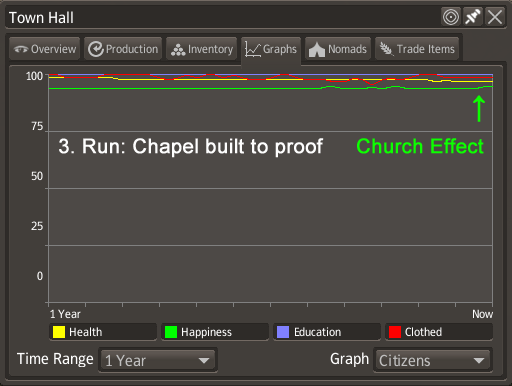Open the Production tab

click(x=123, y=49)
